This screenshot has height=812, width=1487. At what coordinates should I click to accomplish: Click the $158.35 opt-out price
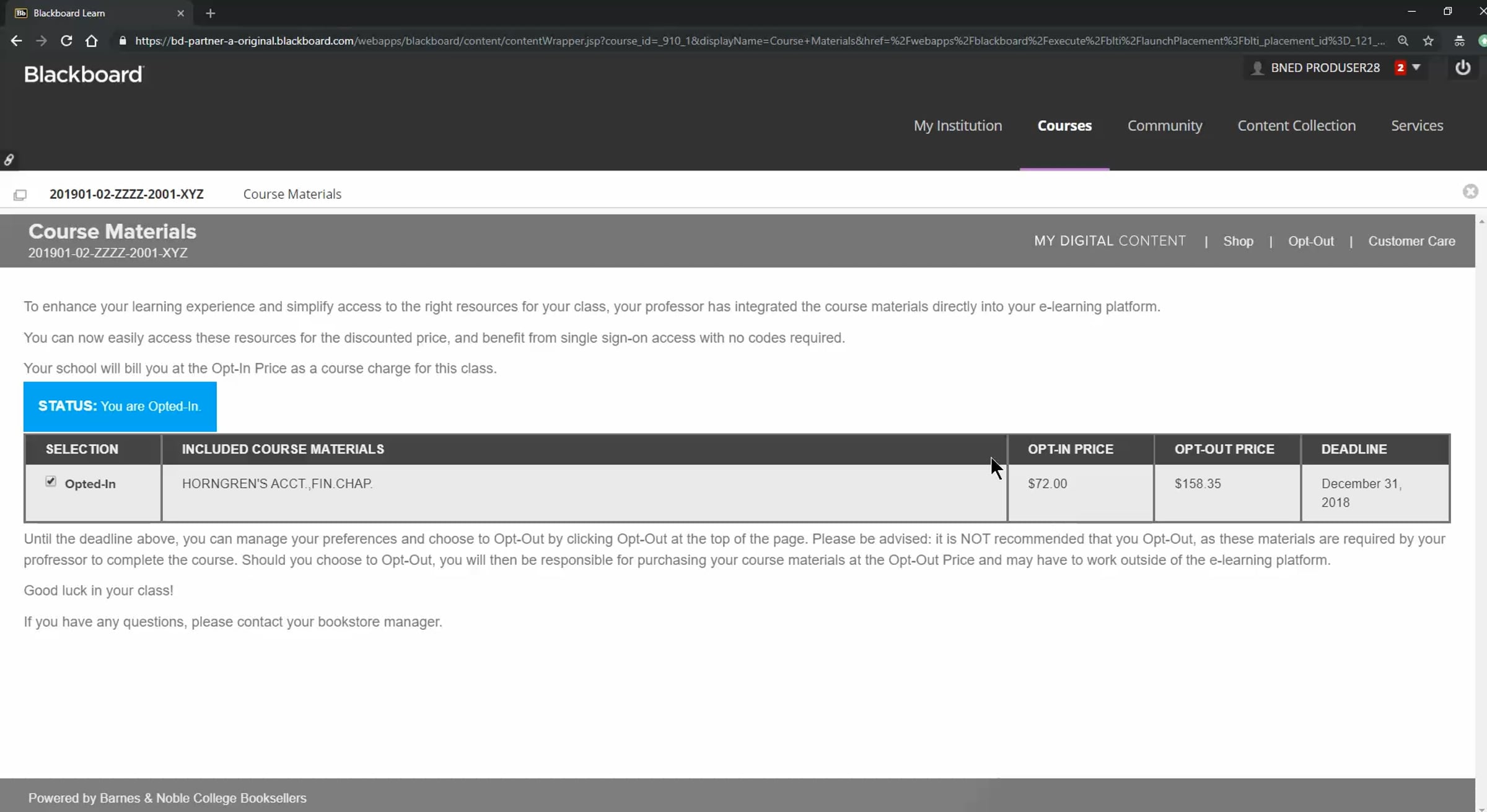tap(1198, 484)
